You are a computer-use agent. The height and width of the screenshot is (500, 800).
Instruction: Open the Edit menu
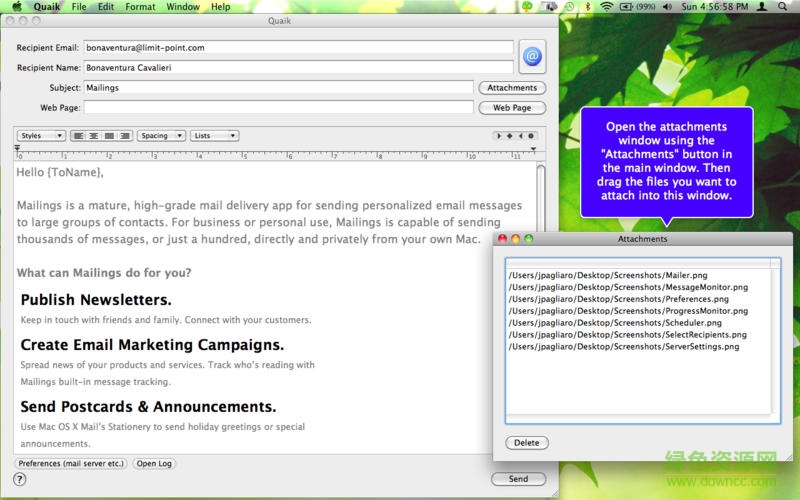point(105,6)
